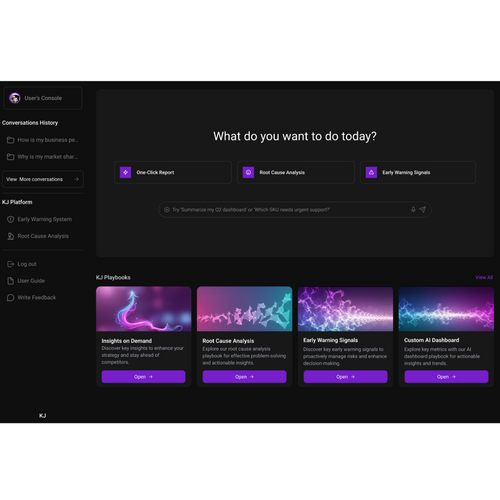
Task: Click the 'Early Warning Signals' playbook card title
Action: [330, 340]
